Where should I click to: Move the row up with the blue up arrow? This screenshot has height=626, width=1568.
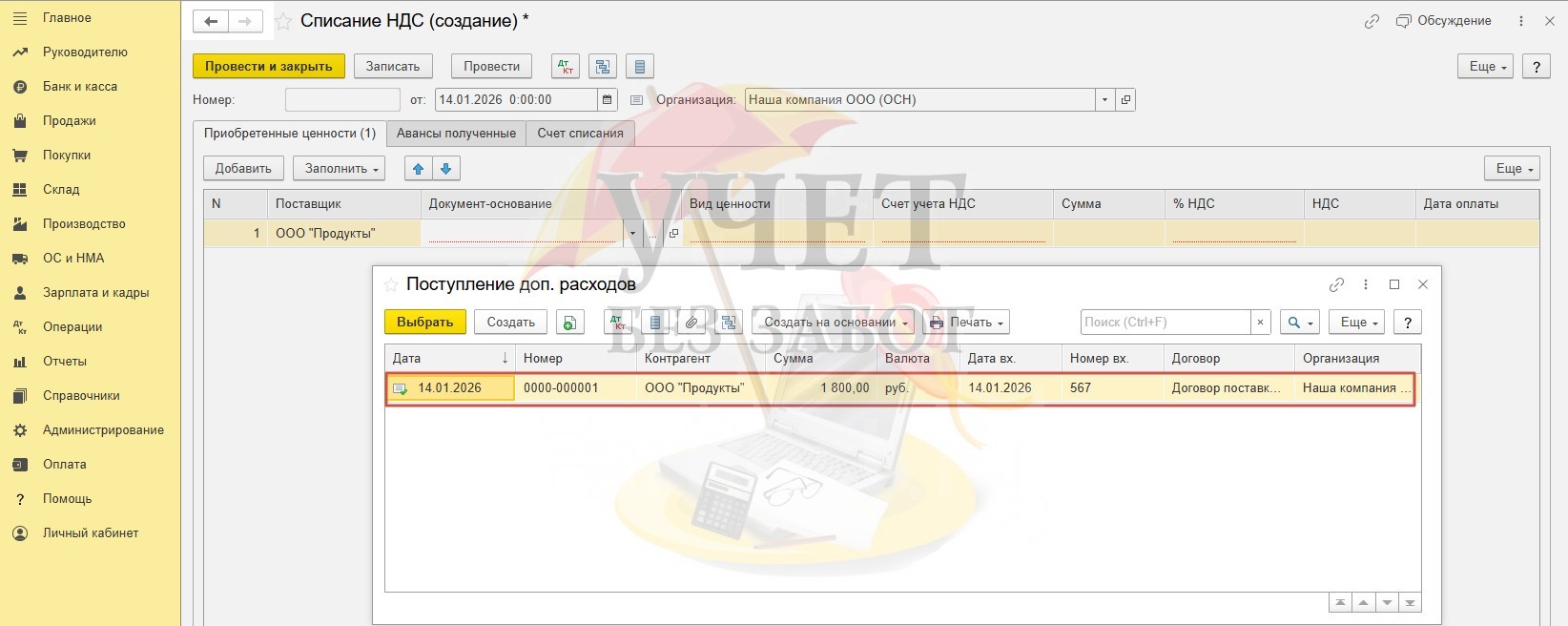pyautogui.click(x=418, y=169)
